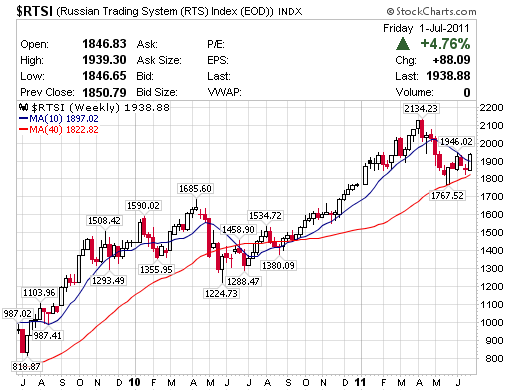520x391 pixels.
Task: Click the 1500 y-axis tick label
Action: coord(491,232)
